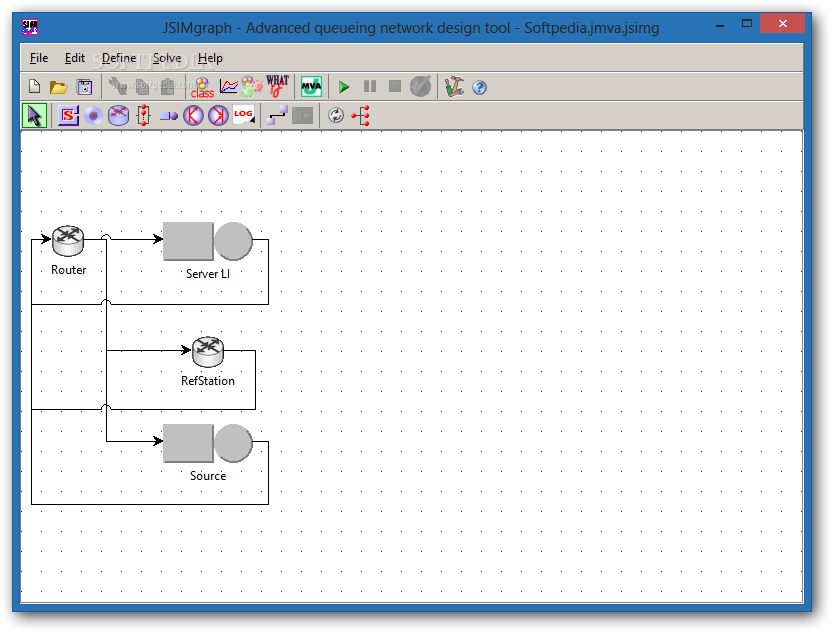
Task: Open the File menu
Action: point(39,58)
